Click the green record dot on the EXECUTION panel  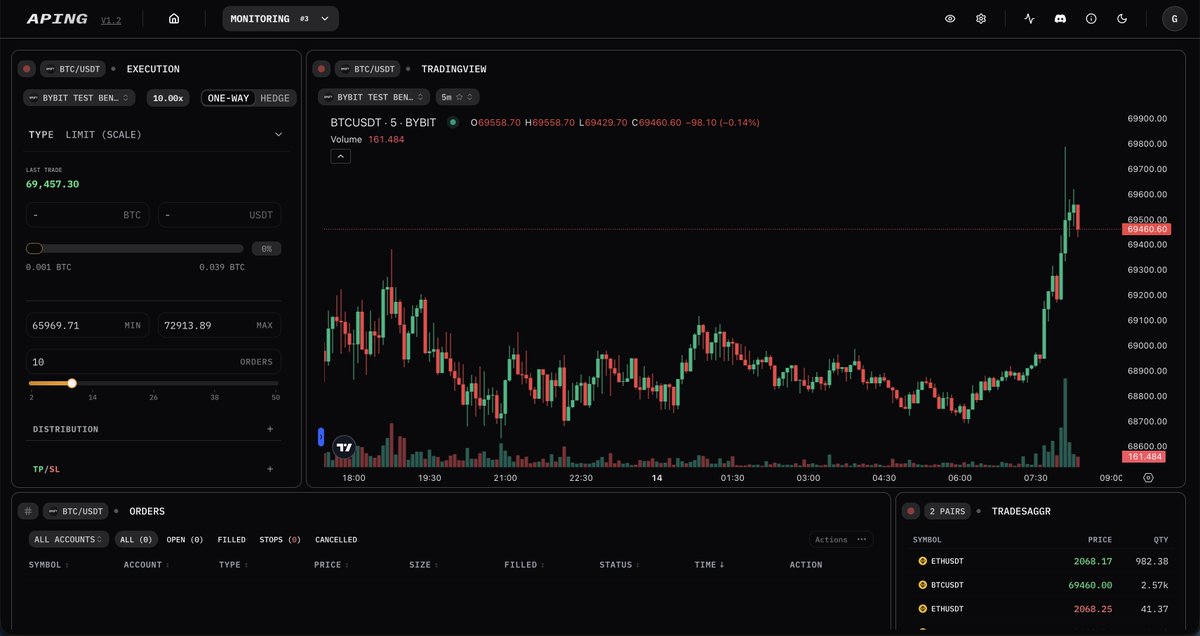26,68
